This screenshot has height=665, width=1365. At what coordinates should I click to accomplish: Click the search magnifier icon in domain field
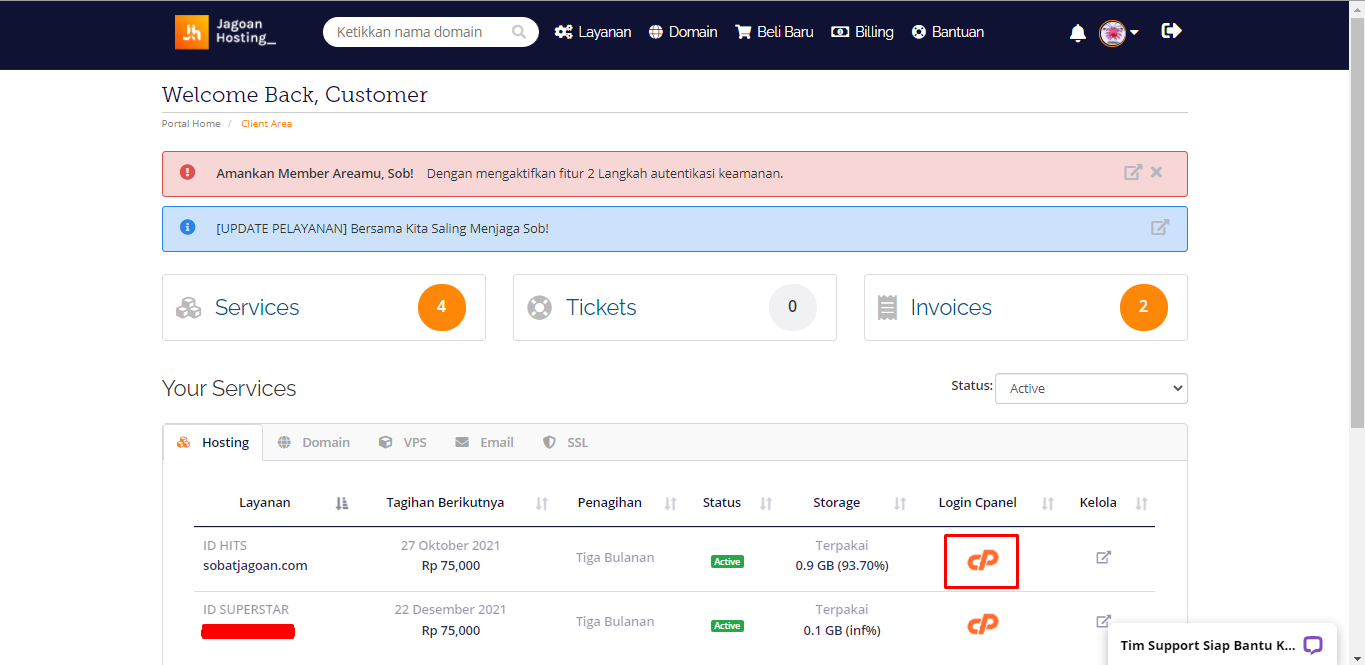(x=519, y=32)
